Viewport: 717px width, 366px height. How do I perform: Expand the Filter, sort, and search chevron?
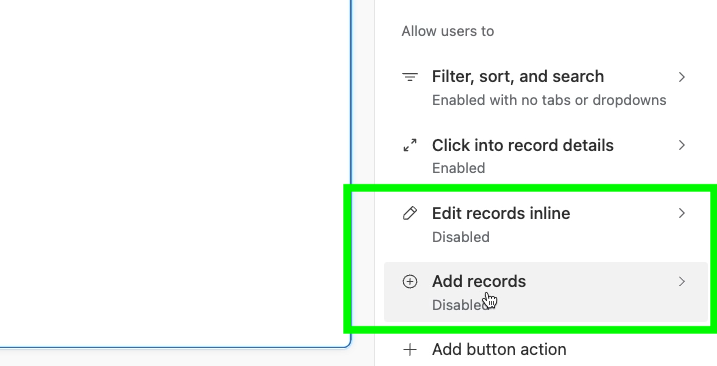click(682, 77)
